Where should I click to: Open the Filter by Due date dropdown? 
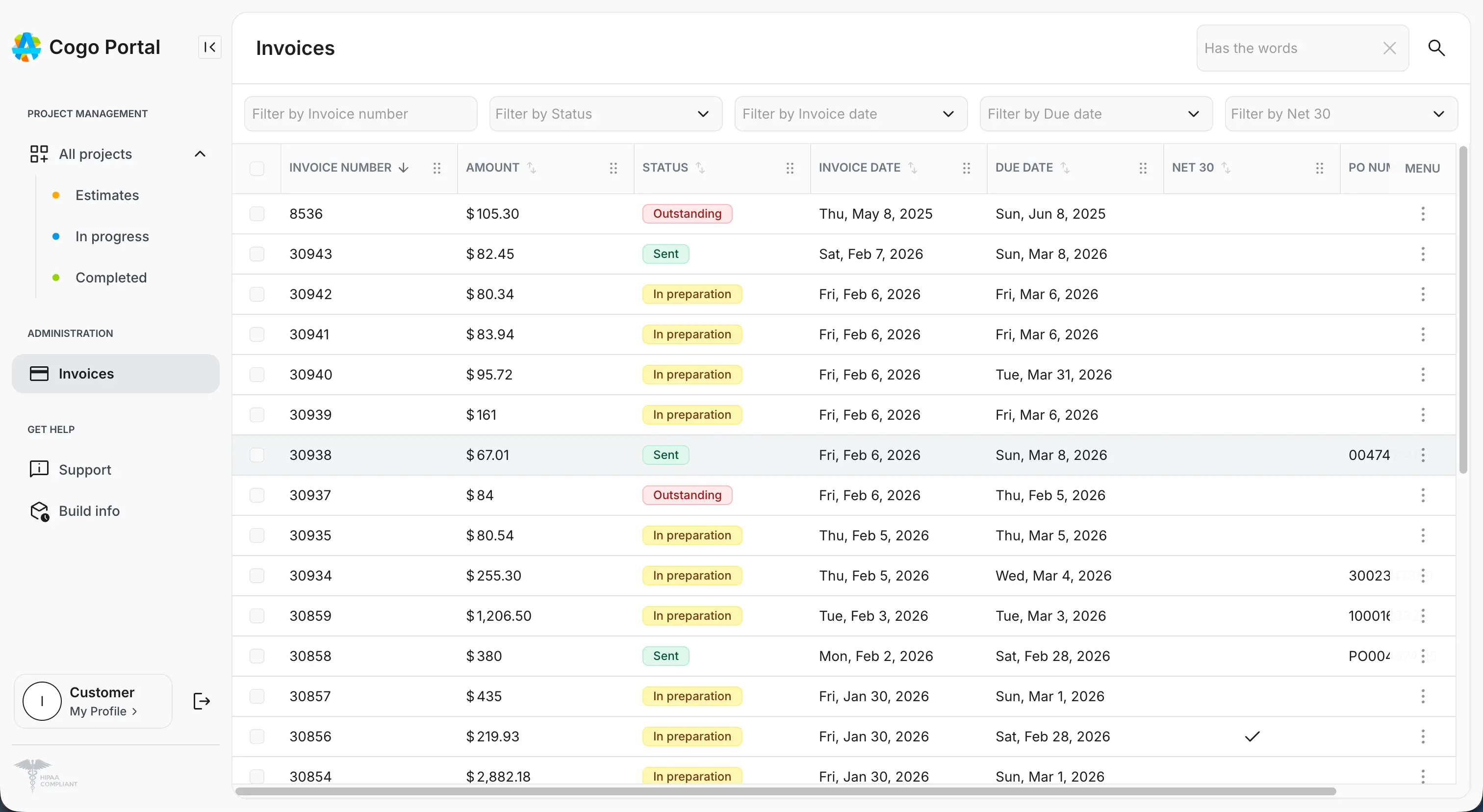click(x=1096, y=114)
